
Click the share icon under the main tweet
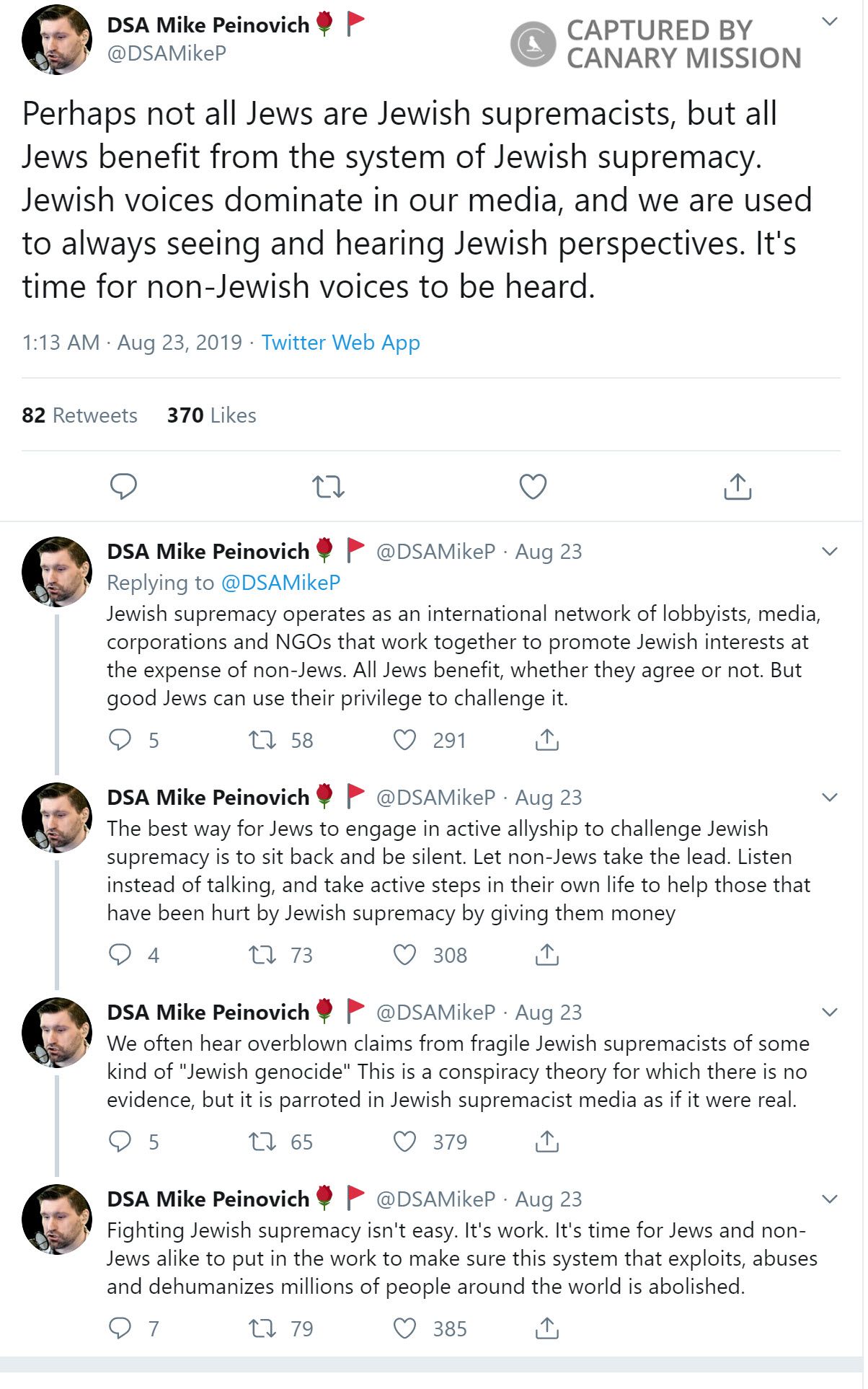tap(737, 487)
